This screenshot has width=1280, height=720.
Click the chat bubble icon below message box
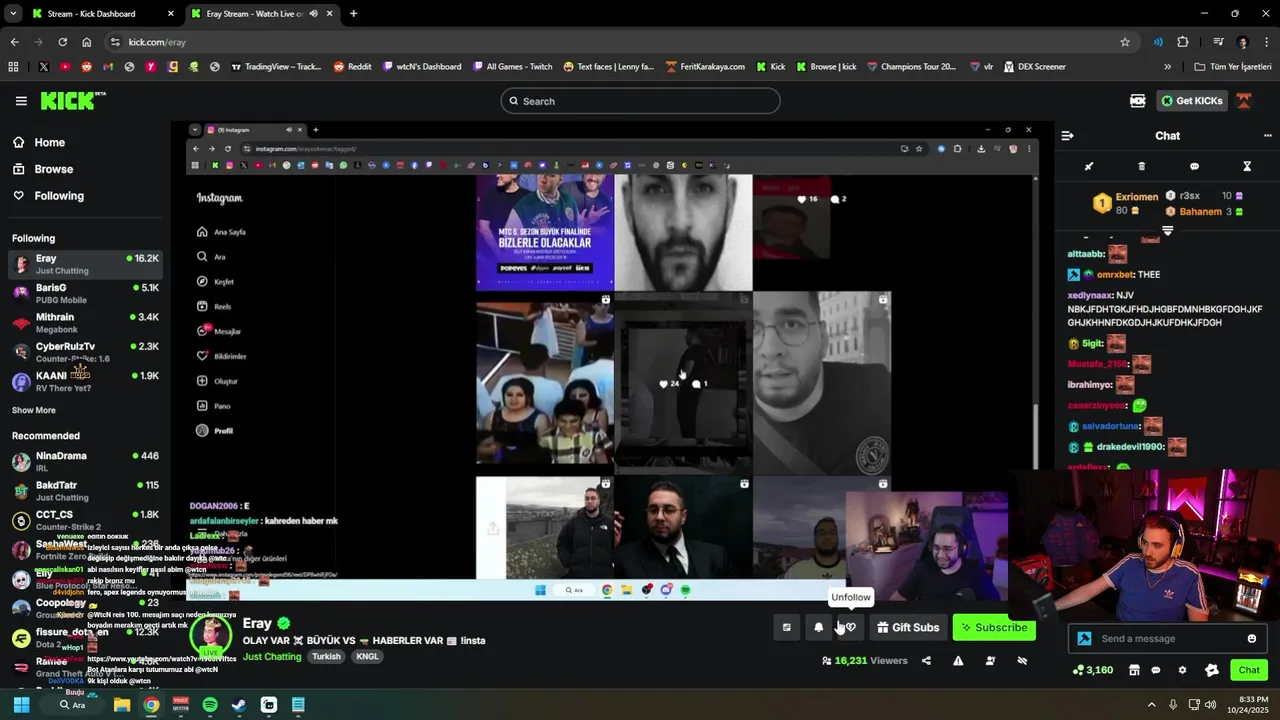click(1156, 670)
